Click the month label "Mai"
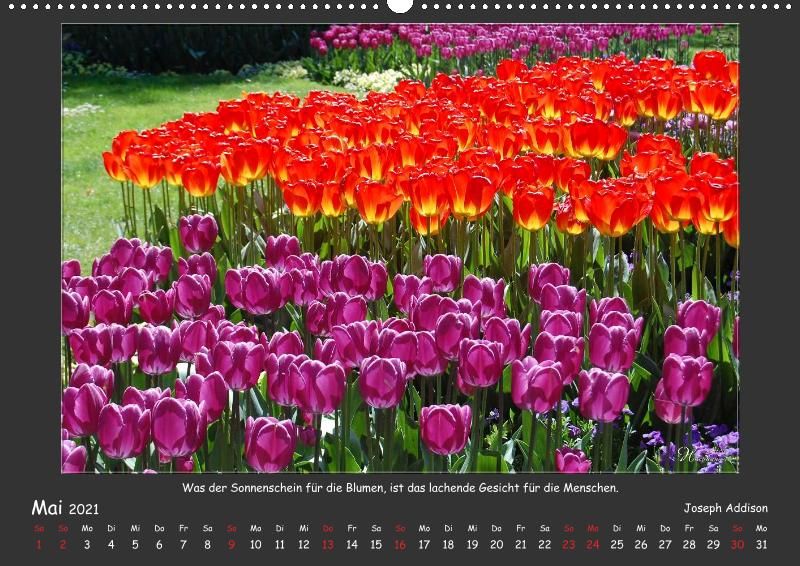 46,508
